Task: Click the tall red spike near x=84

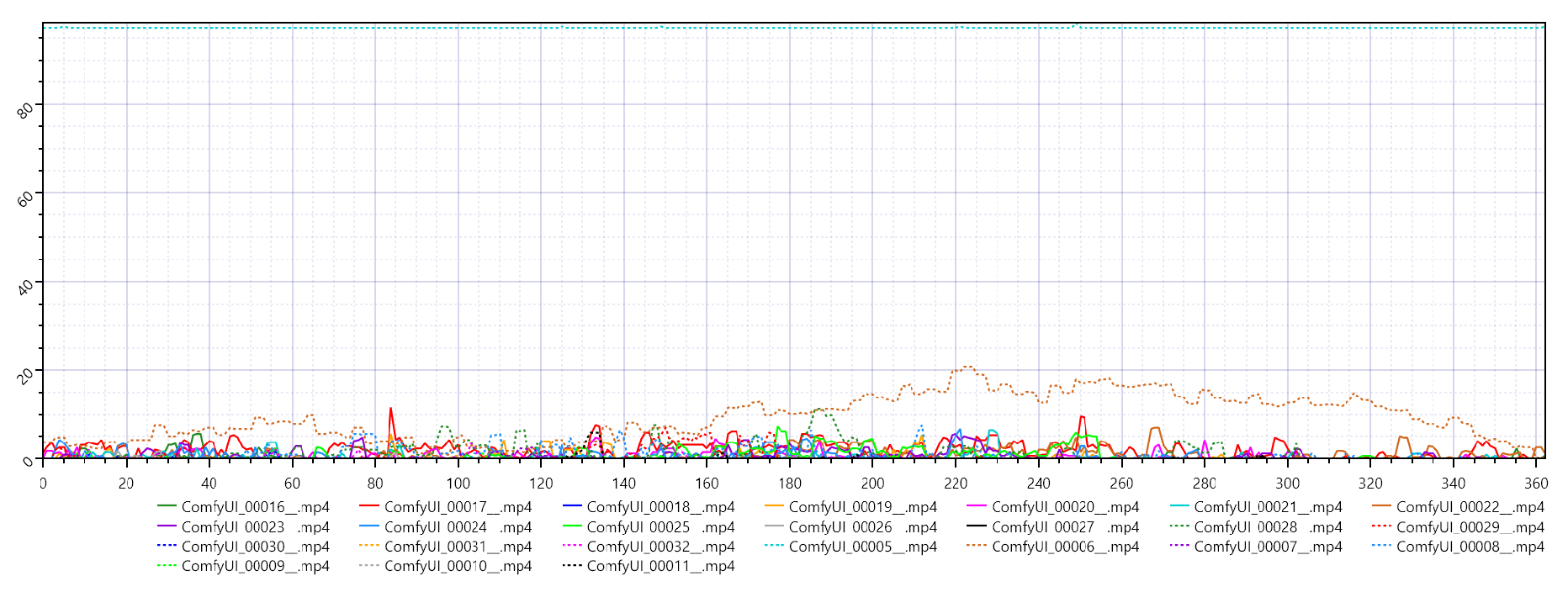Action: tap(390, 410)
